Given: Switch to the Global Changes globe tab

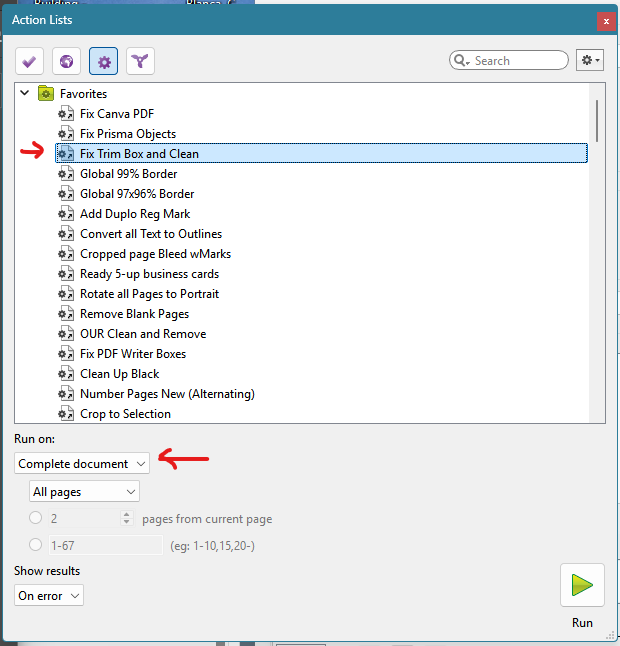Looking at the screenshot, I should click(66, 61).
